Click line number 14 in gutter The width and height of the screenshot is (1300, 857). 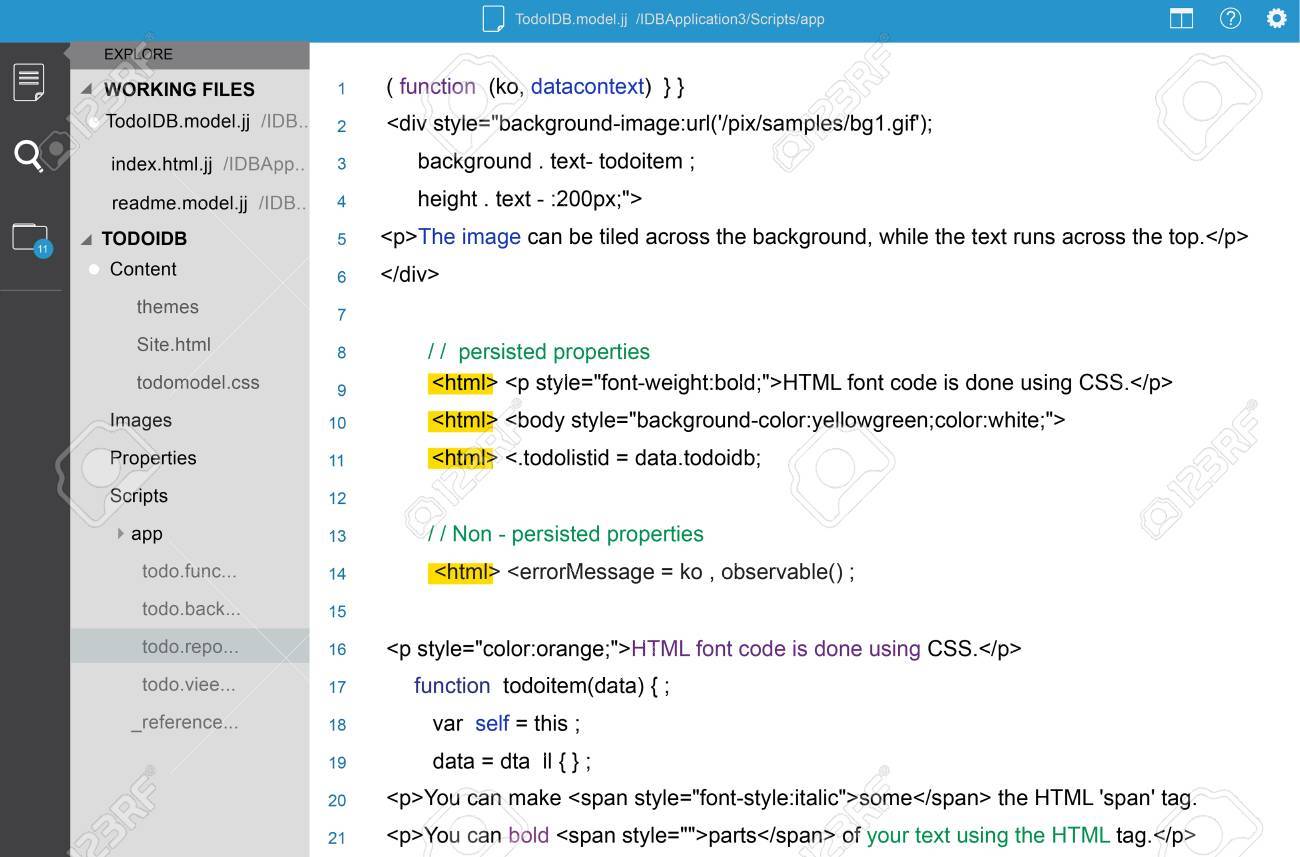337,574
